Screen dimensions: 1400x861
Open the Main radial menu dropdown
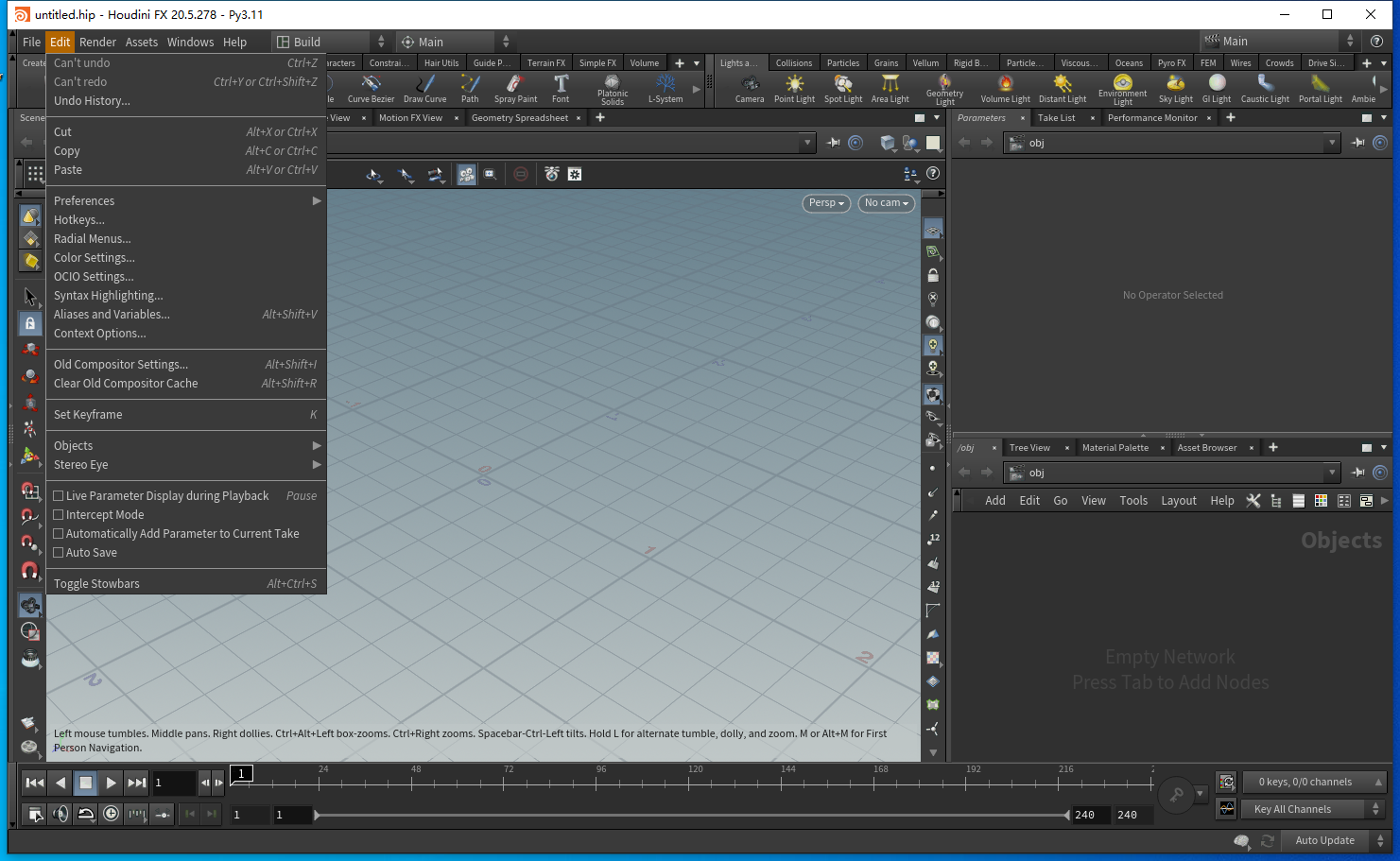(x=455, y=42)
